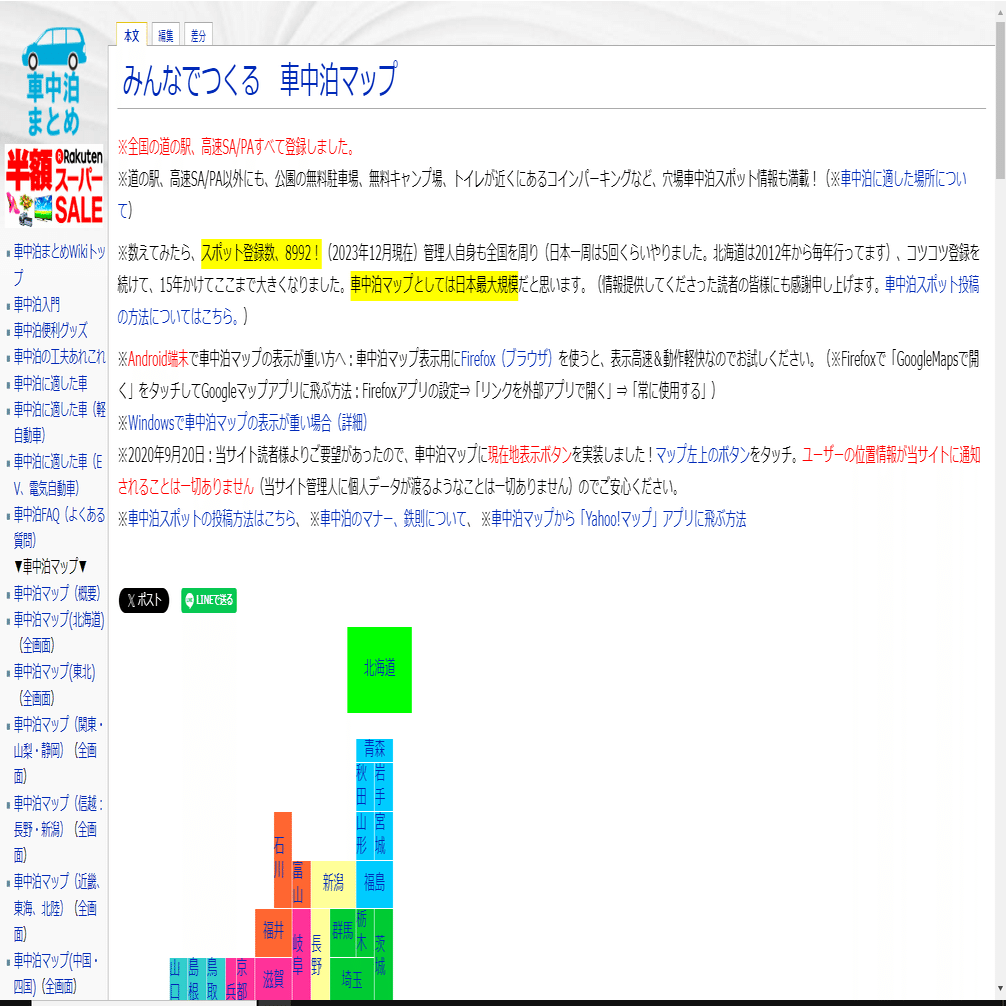This screenshot has height=1006, width=1006.
Task: Select the 青森 map tile
Action: coord(375,749)
